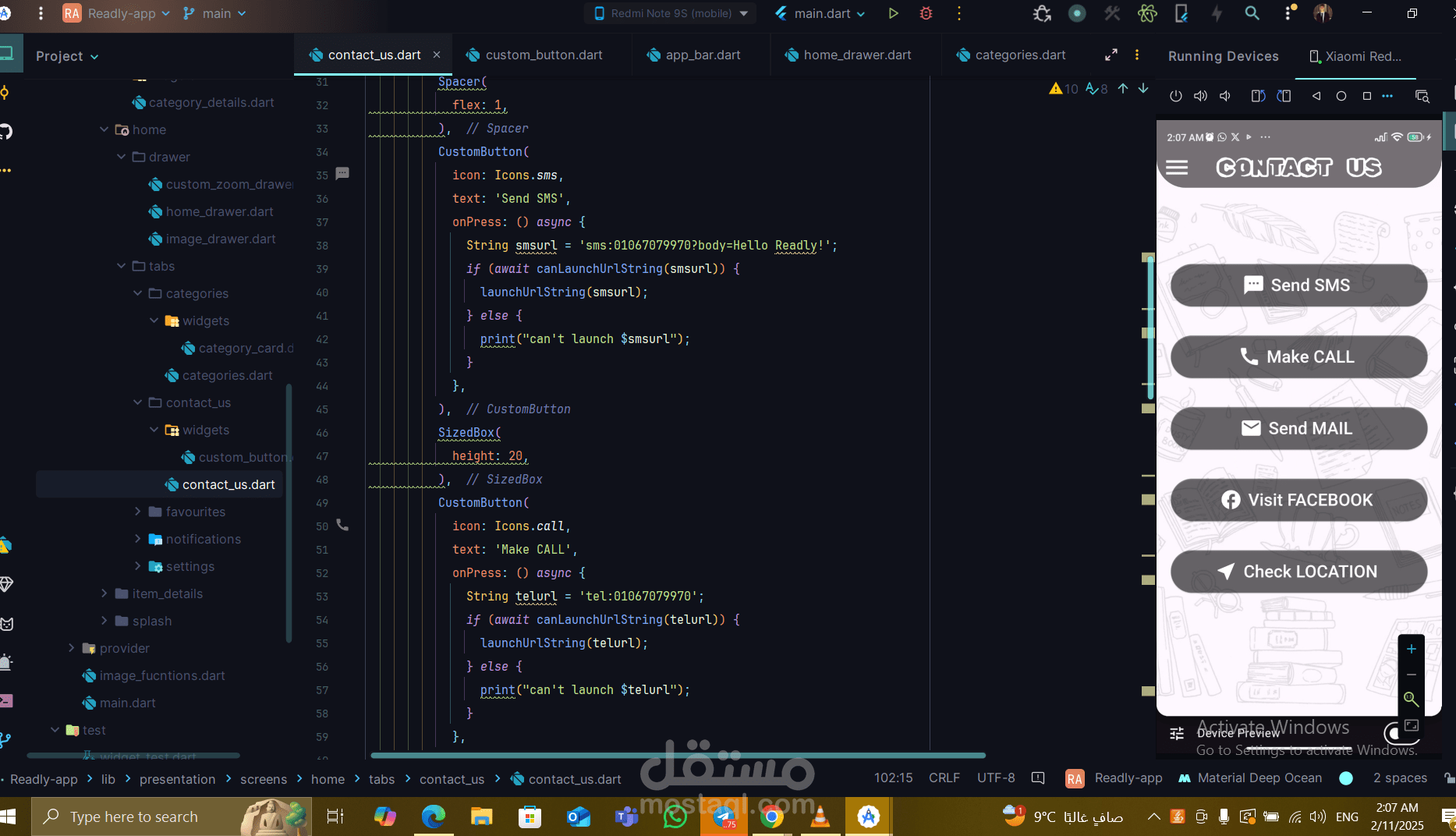Trigger Flutter hot reload lightning icon
The width and height of the screenshot is (1456, 836).
pos(1217,13)
